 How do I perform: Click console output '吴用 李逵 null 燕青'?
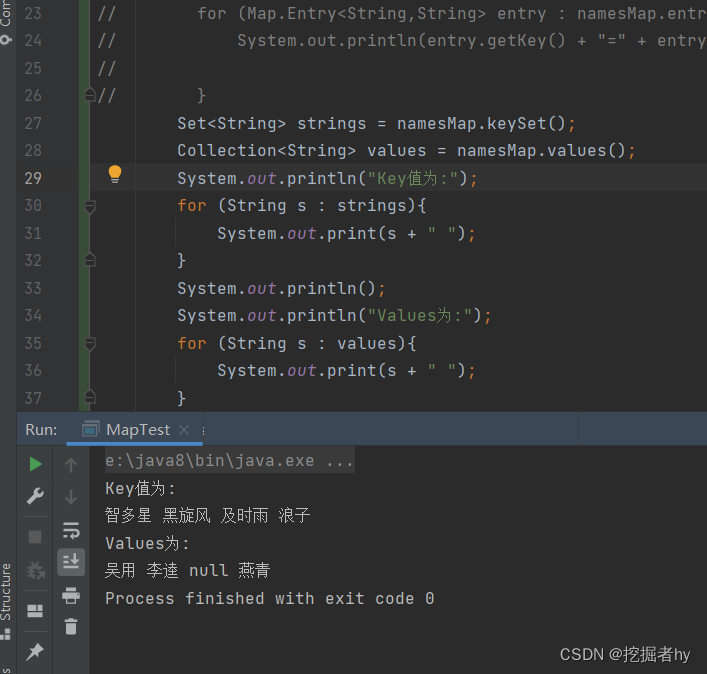(x=188, y=571)
